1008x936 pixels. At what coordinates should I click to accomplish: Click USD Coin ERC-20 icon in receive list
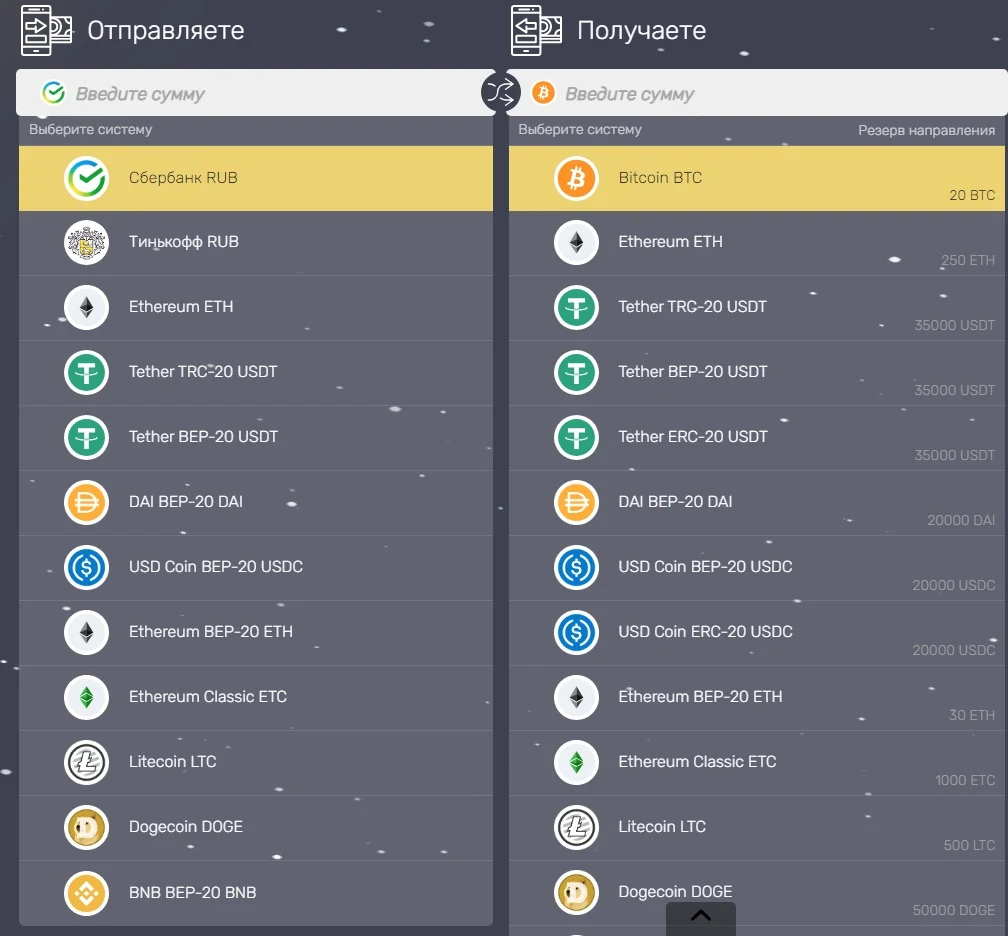point(576,632)
